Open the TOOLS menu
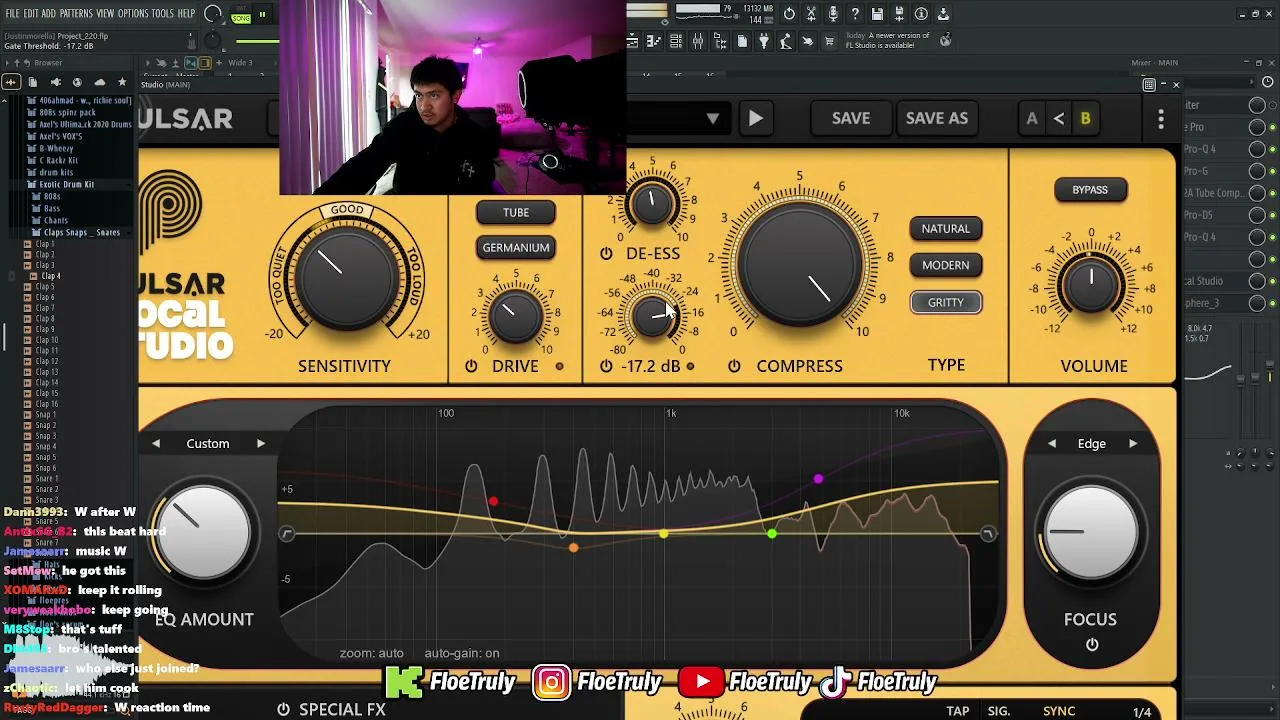Image resolution: width=1280 pixels, height=720 pixels. click(163, 14)
